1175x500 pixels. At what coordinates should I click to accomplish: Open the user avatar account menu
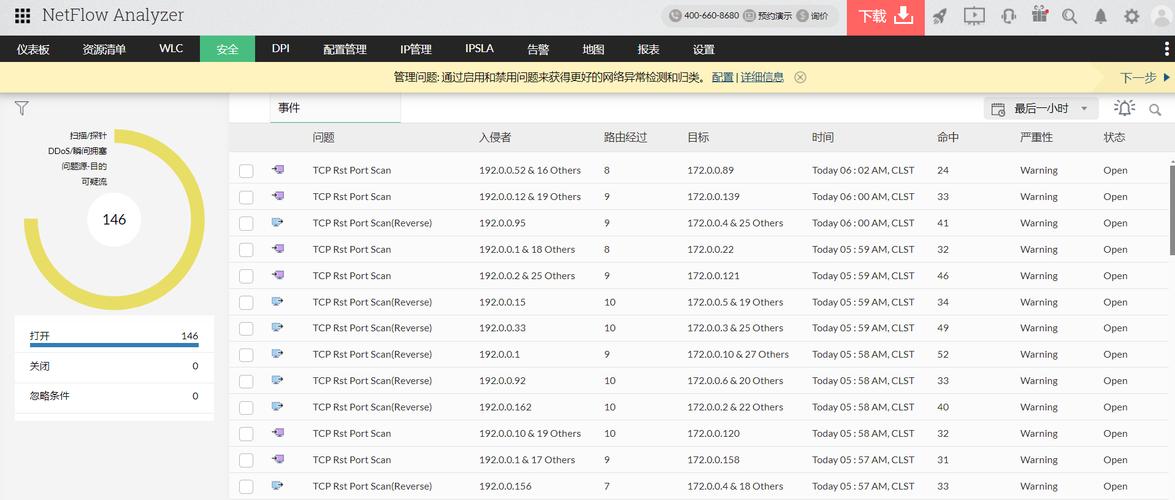click(x=1160, y=16)
